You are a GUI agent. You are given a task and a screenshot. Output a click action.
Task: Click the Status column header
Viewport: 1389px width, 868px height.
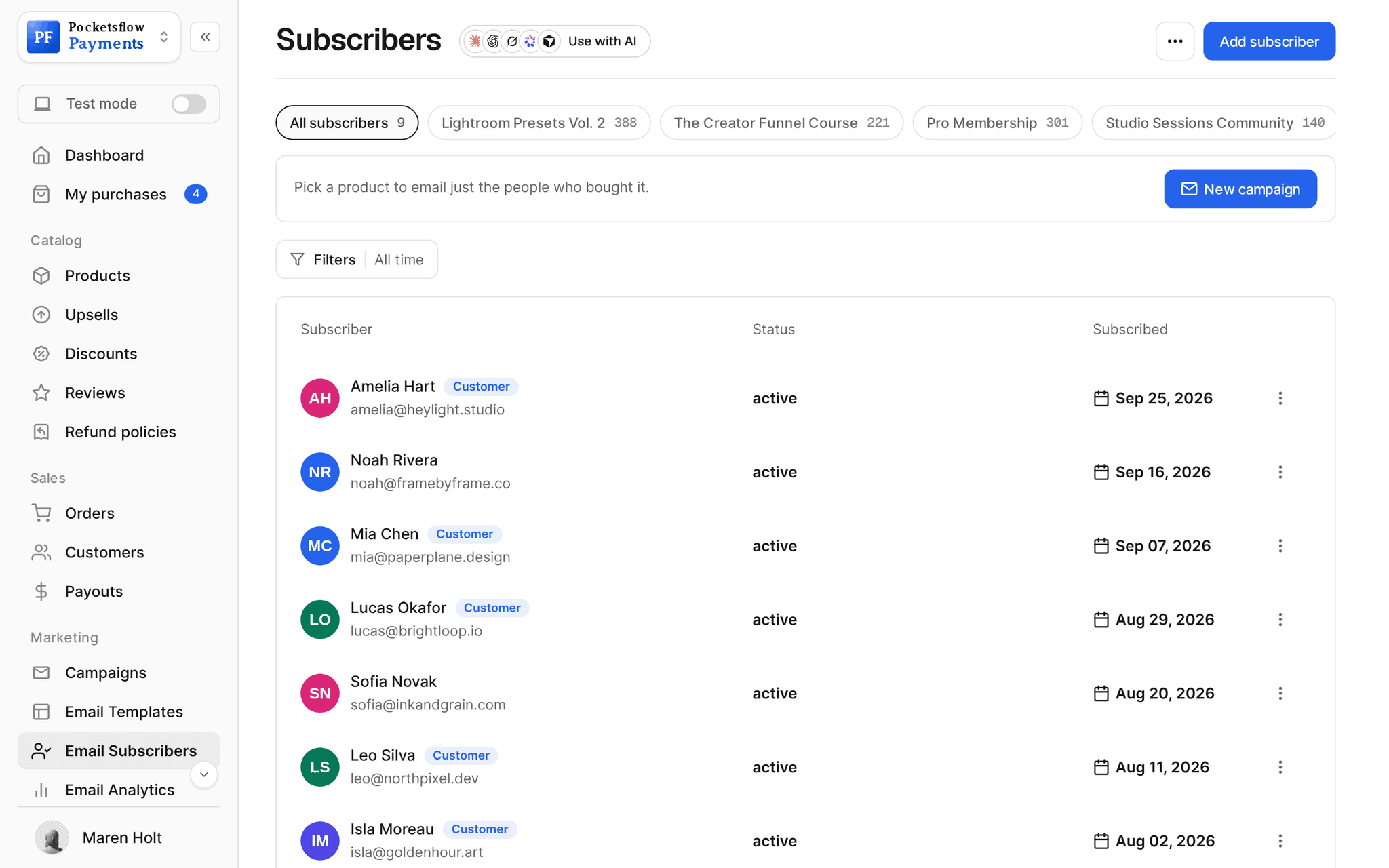(x=774, y=330)
